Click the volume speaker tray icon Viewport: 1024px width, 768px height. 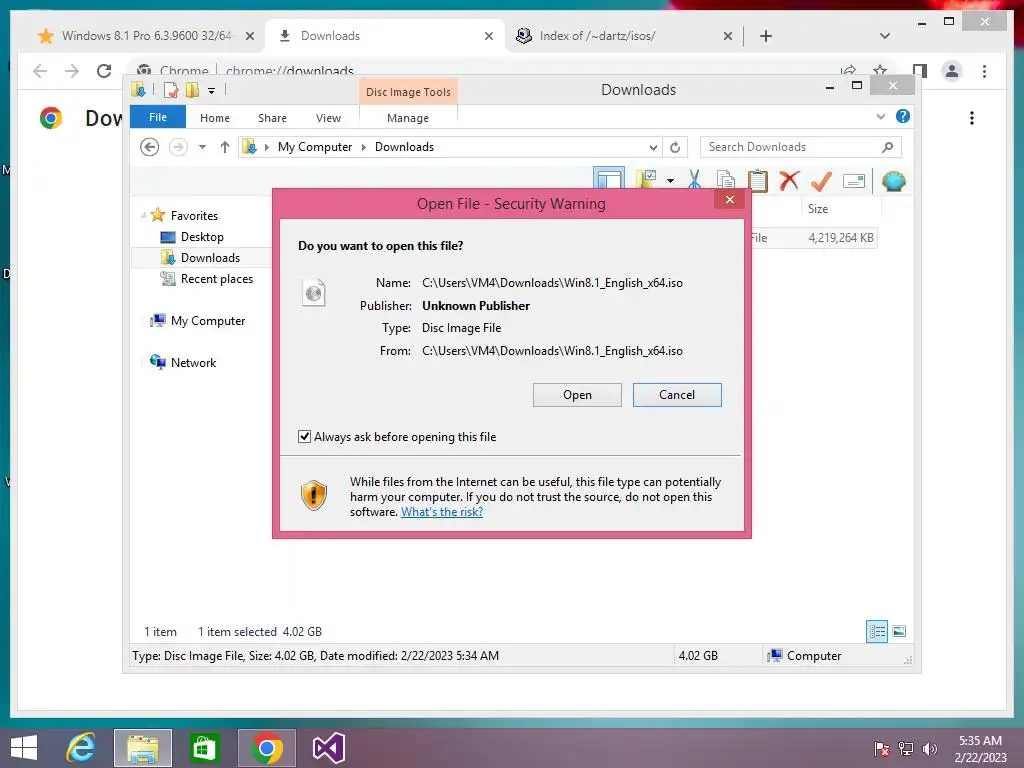pyautogui.click(x=929, y=749)
